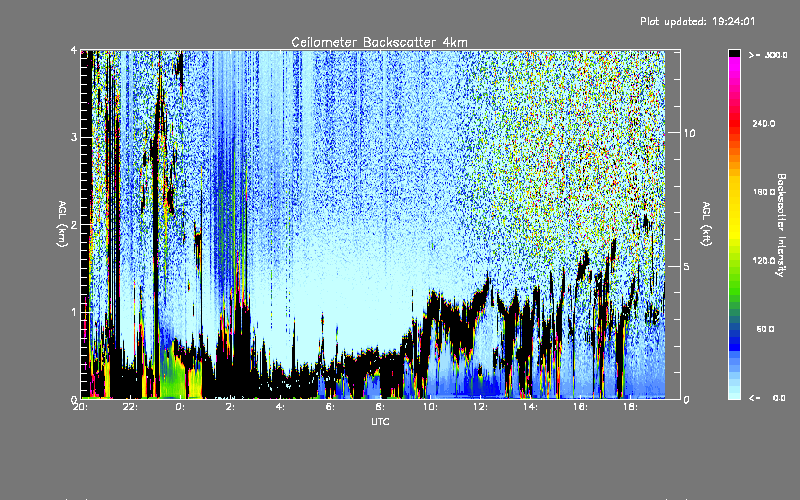
Task: Click the '12:' tick on time axis
Action: [480, 407]
